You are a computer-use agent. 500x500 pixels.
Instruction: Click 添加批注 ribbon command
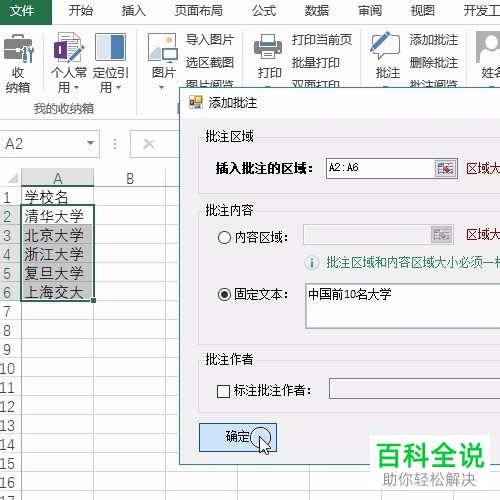(434, 40)
